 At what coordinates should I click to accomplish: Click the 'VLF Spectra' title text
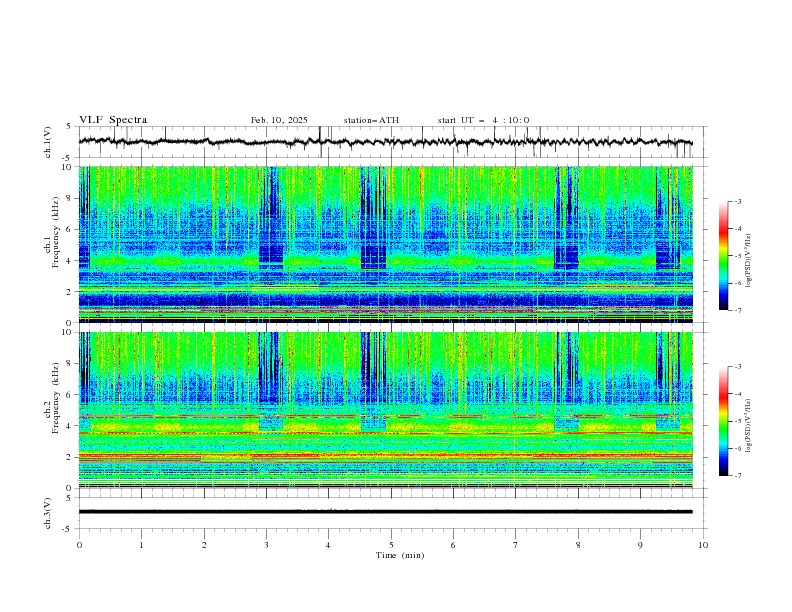[x=113, y=120]
